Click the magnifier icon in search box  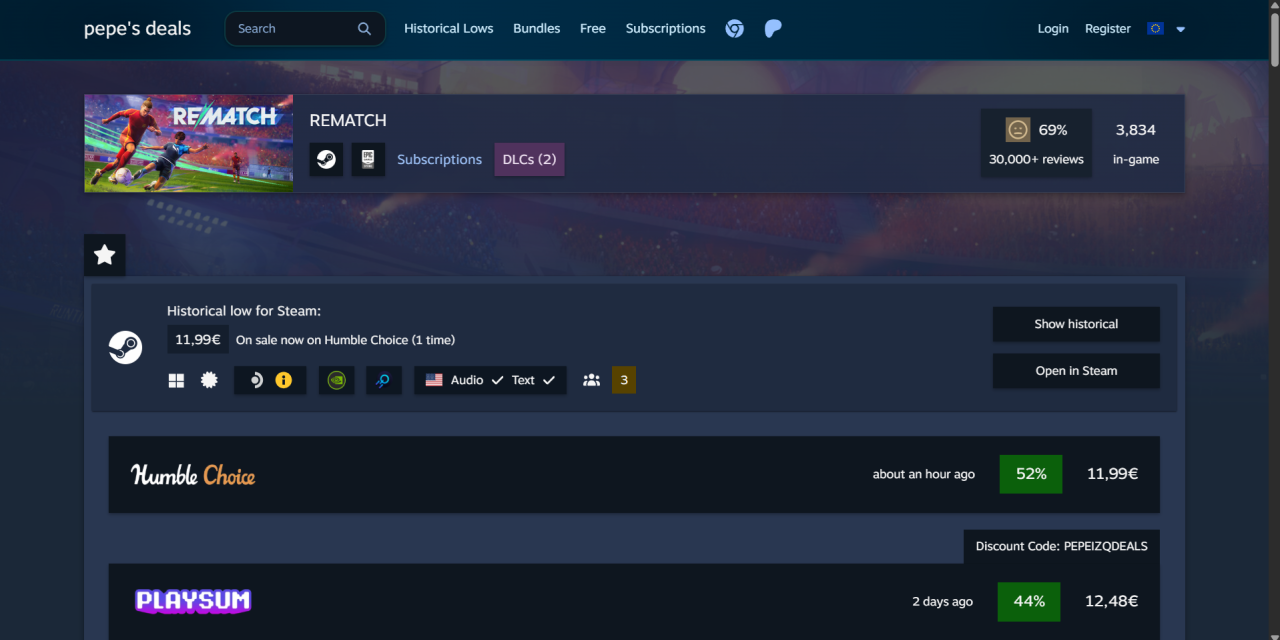[x=364, y=29]
